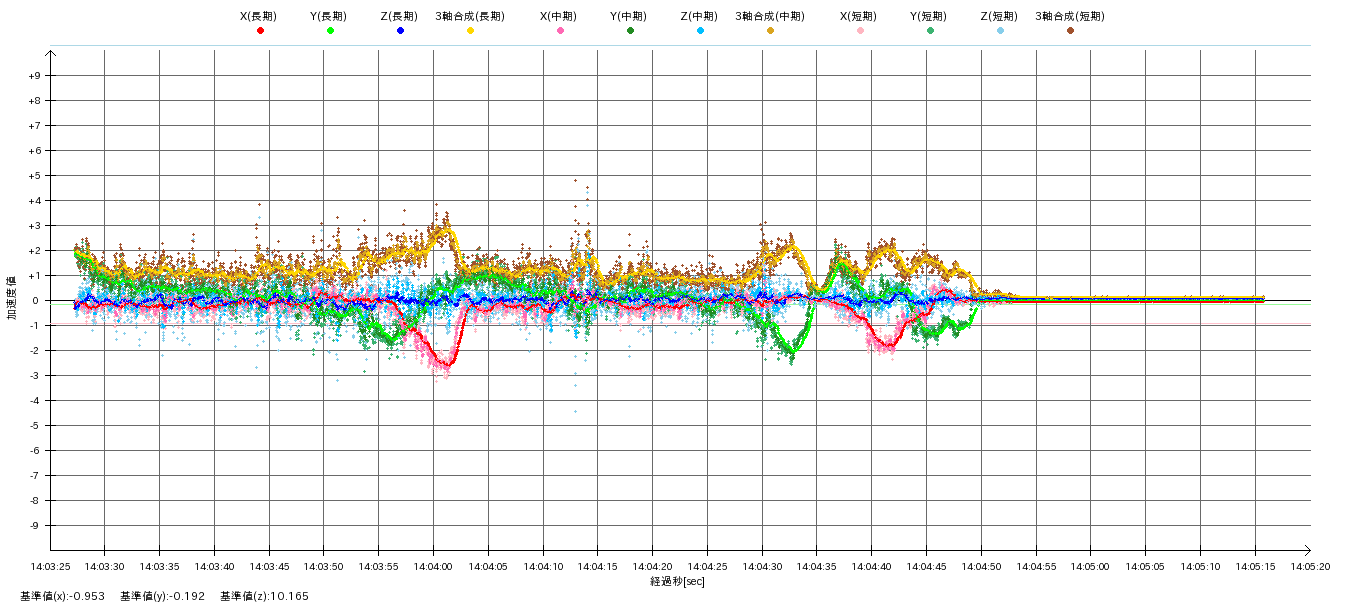The image size is (1350, 610).
Task: Click the brown 3軸合成(短期) legend dot
Action: coord(1070,31)
